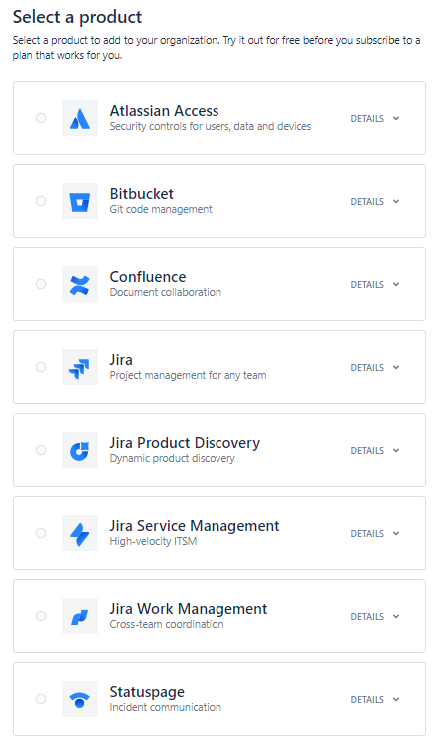Click the Confluence product title

pyautogui.click(x=148, y=277)
